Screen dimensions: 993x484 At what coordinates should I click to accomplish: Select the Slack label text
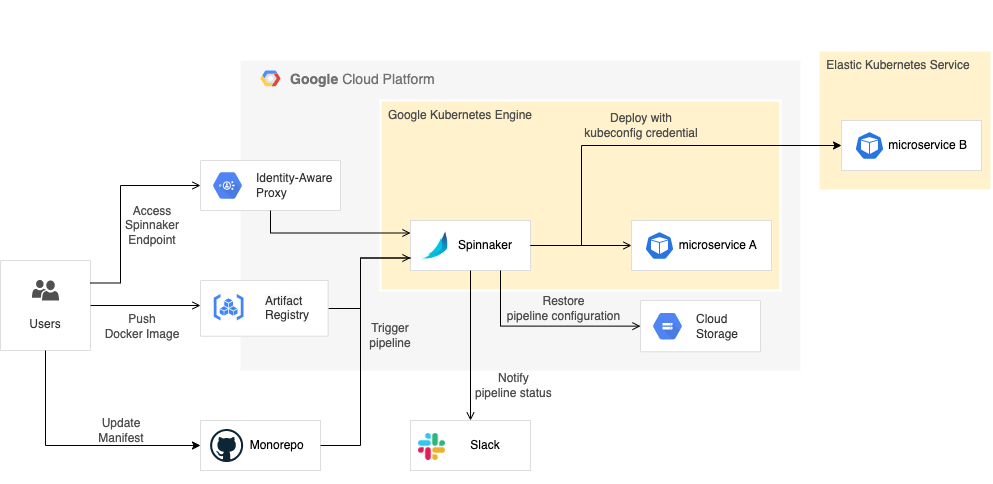pyautogui.click(x=485, y=445)
